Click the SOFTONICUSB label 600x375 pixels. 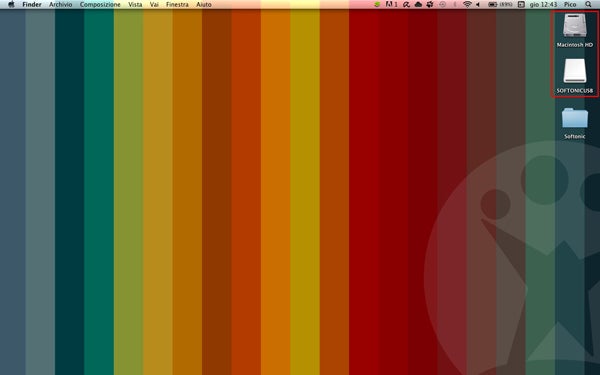coord(575,91)
